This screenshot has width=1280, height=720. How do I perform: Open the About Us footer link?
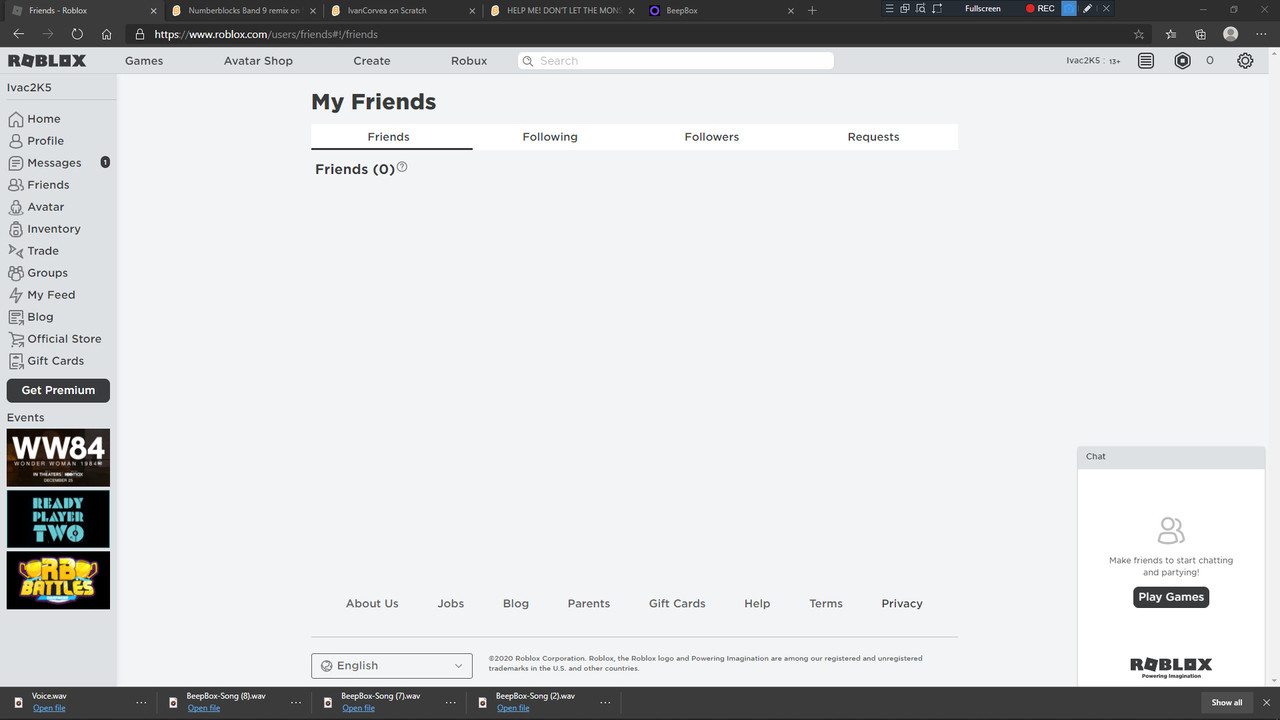372,604
